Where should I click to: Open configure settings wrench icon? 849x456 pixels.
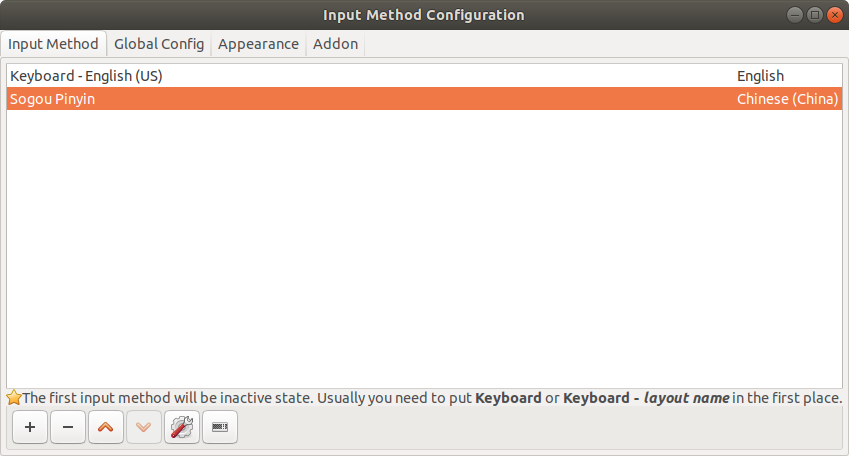tap(182, 427)
